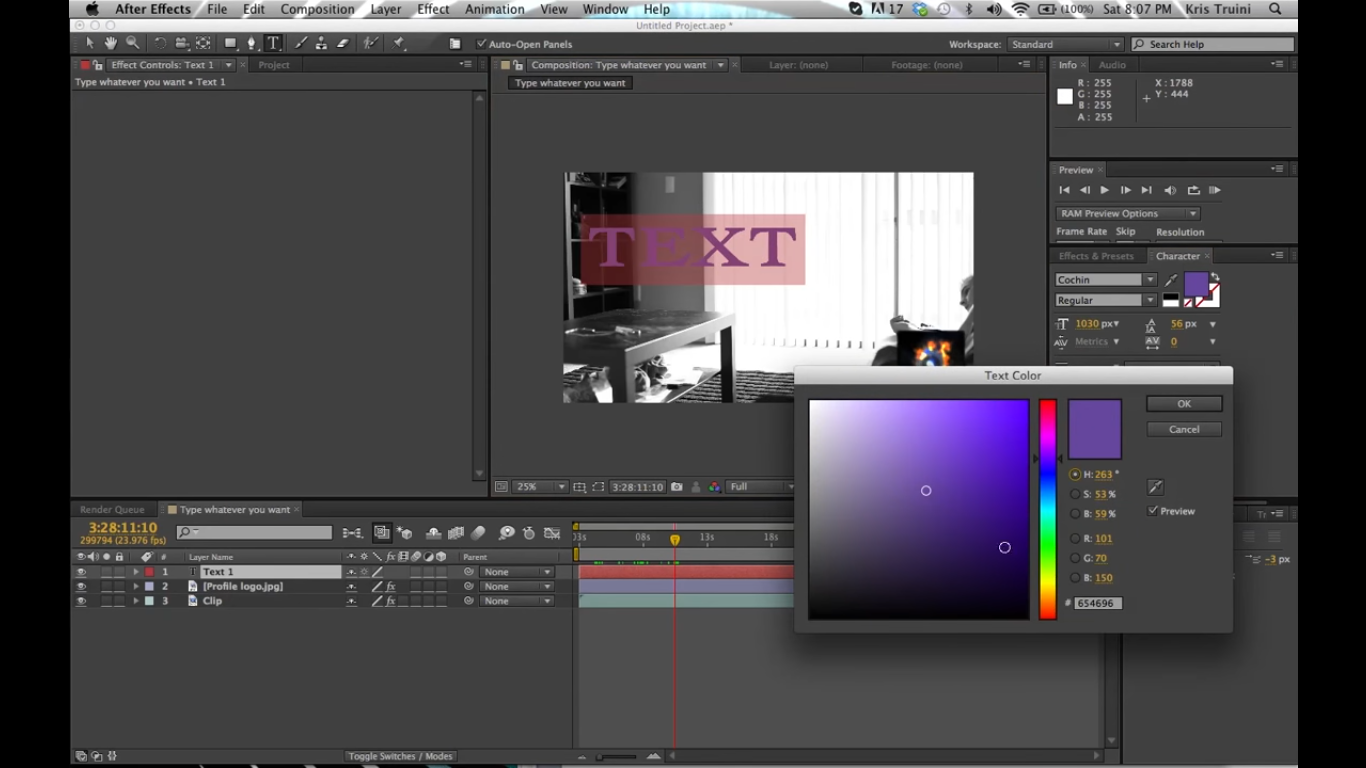Hide the Clip layer
1366x768 pixels.
[81, 601]
